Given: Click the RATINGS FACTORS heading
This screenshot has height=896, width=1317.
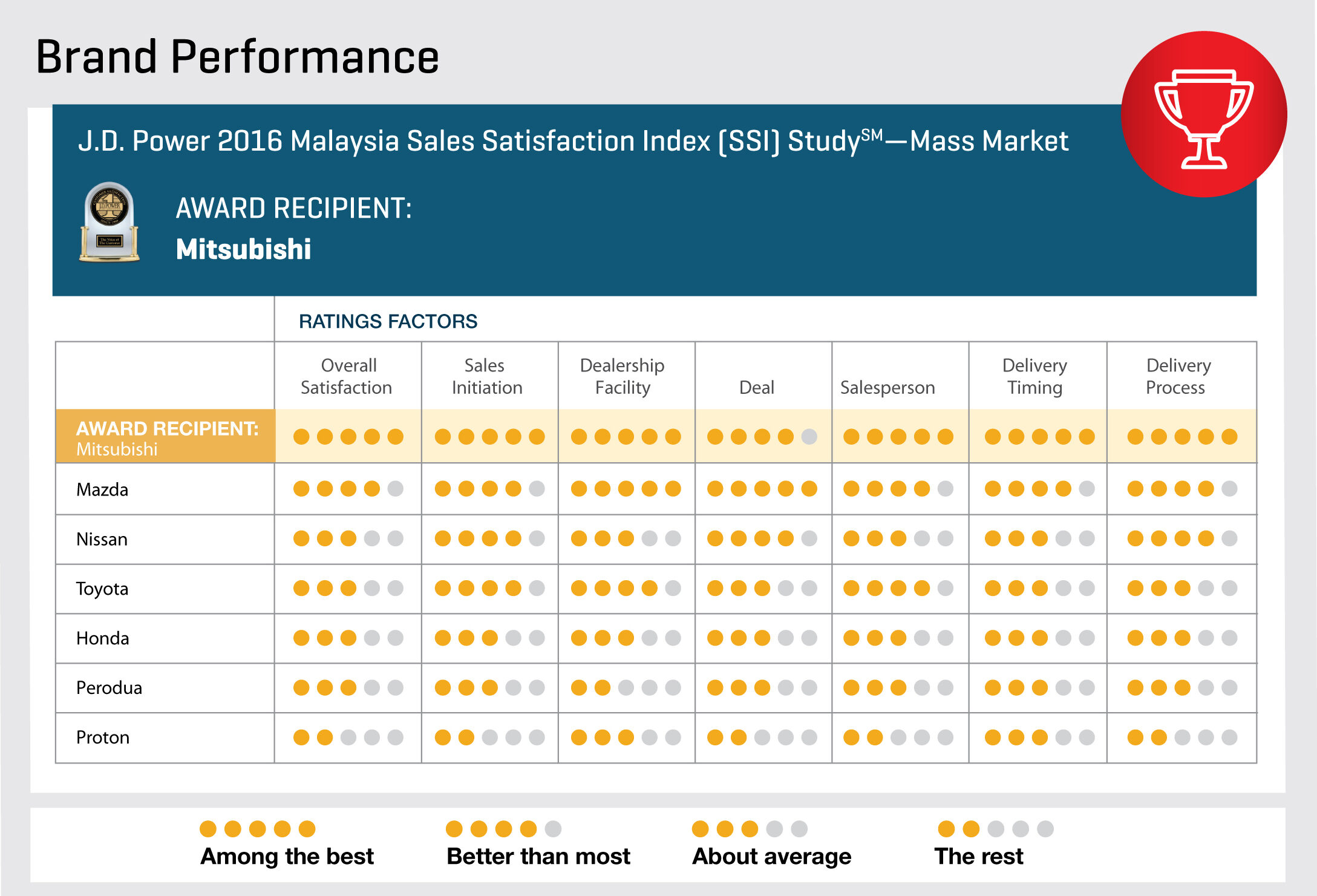Looking at the screenshot, I should [388, 321].
